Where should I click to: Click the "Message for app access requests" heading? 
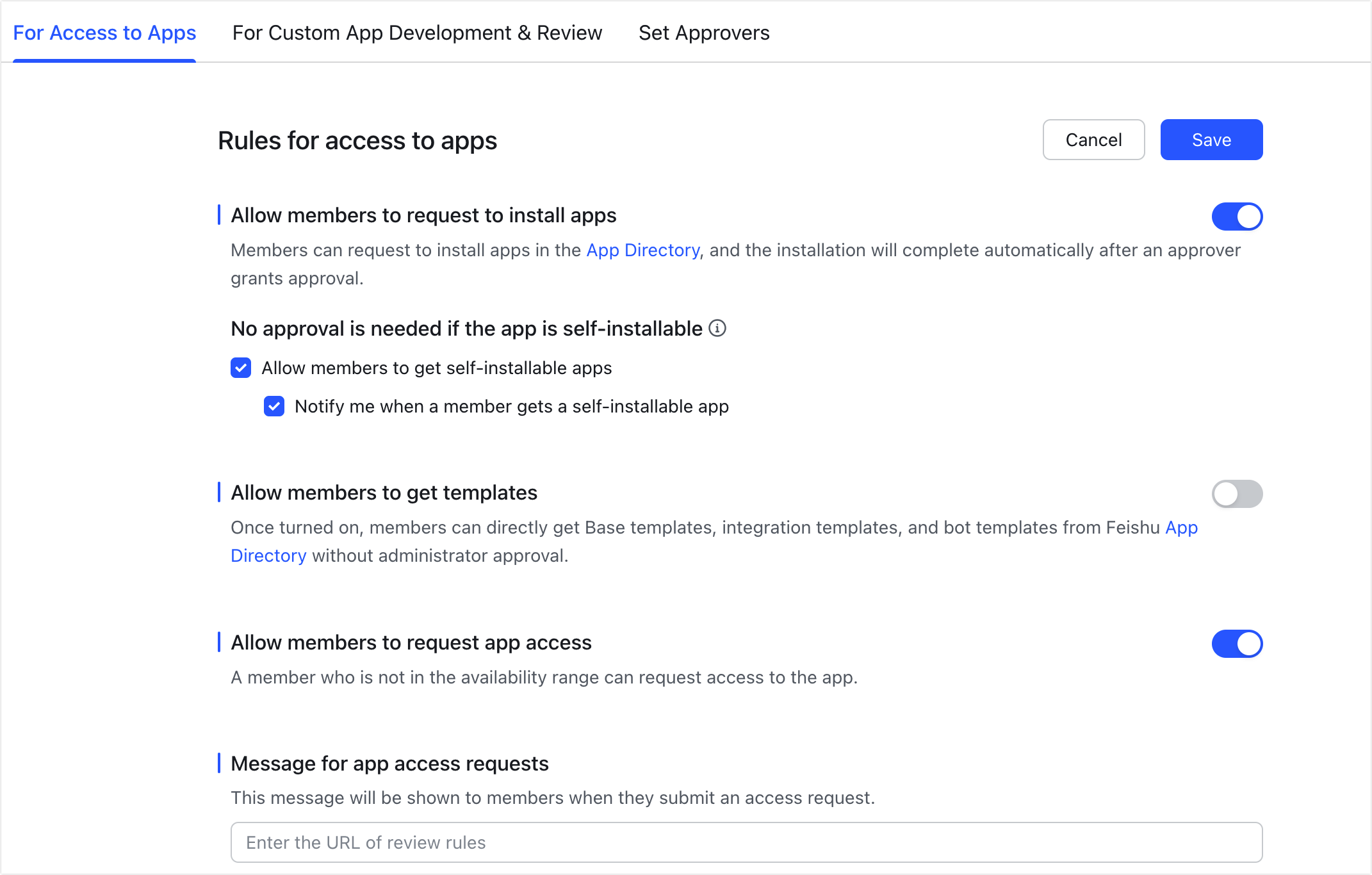pos(389,763)
